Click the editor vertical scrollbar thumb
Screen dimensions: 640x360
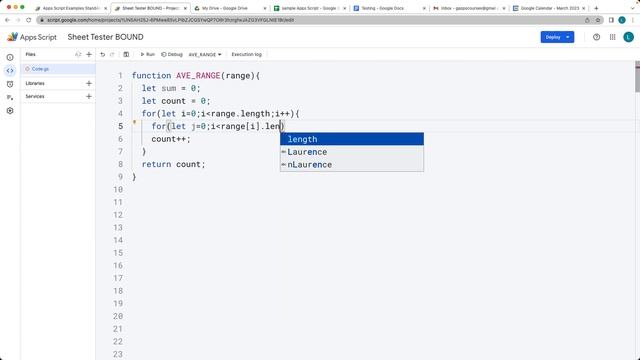click(x=638, y=76)
